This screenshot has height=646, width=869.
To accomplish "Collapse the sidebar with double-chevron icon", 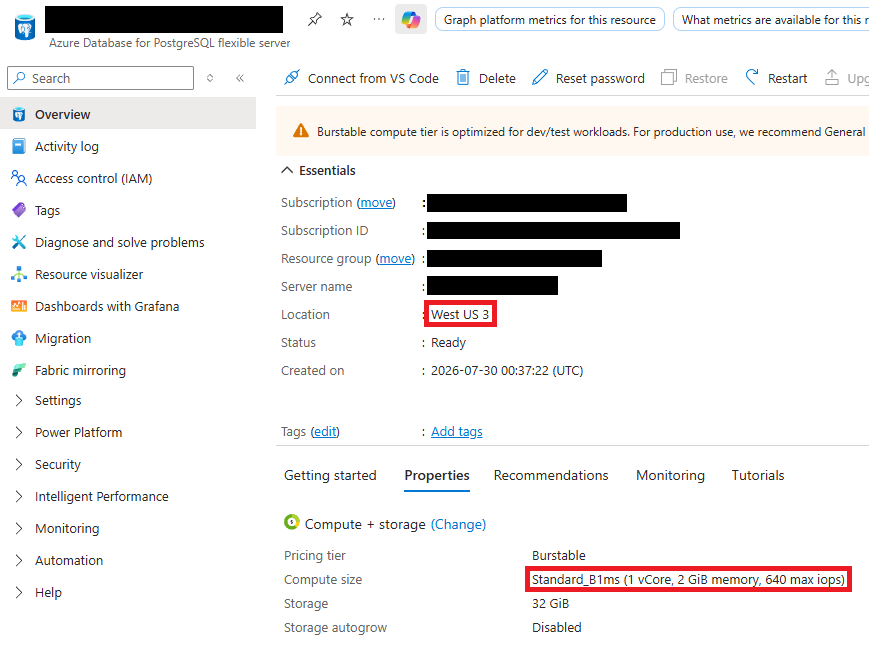I will (240, 78).
